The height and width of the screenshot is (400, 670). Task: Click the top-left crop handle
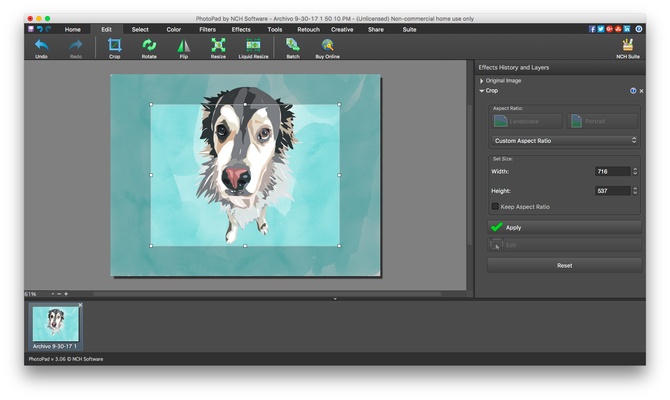click(151, 104)
